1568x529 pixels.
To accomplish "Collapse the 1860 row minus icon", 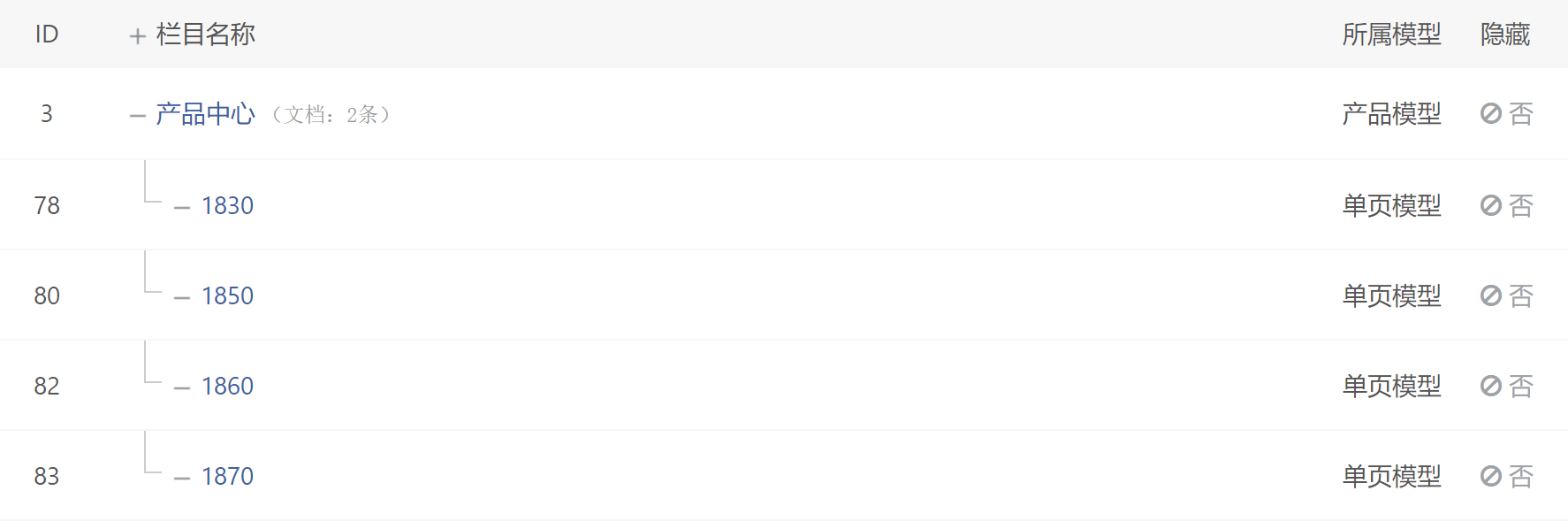I will [x=182, y=388].
